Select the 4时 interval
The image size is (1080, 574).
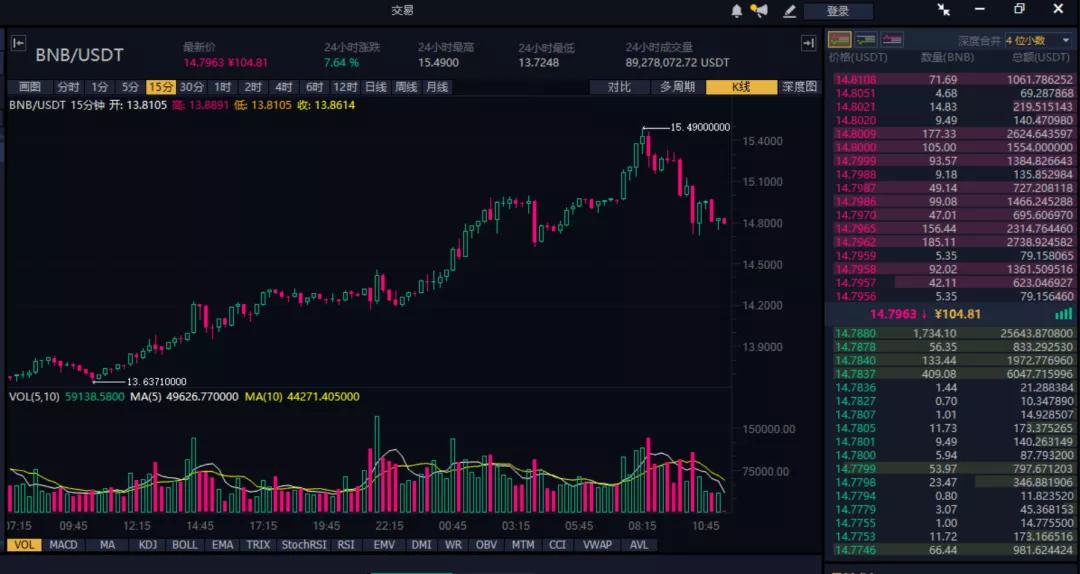(x=283, y=87)
